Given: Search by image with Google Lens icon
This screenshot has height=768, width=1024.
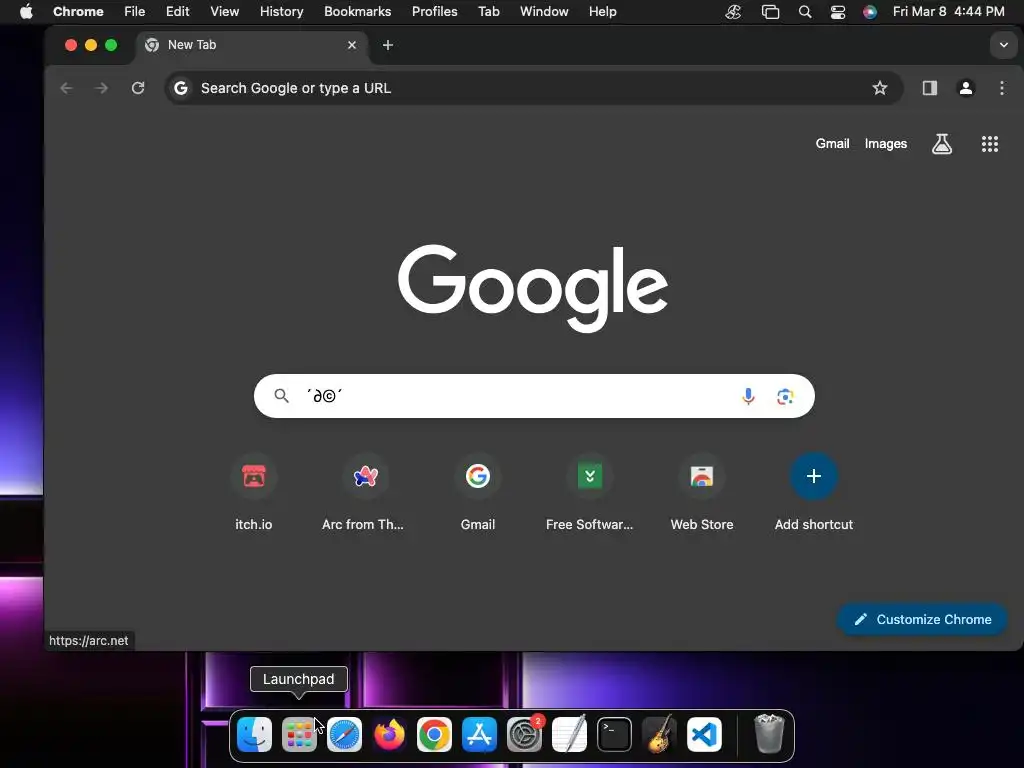Looking at the screenshot, I should point(785,396).
